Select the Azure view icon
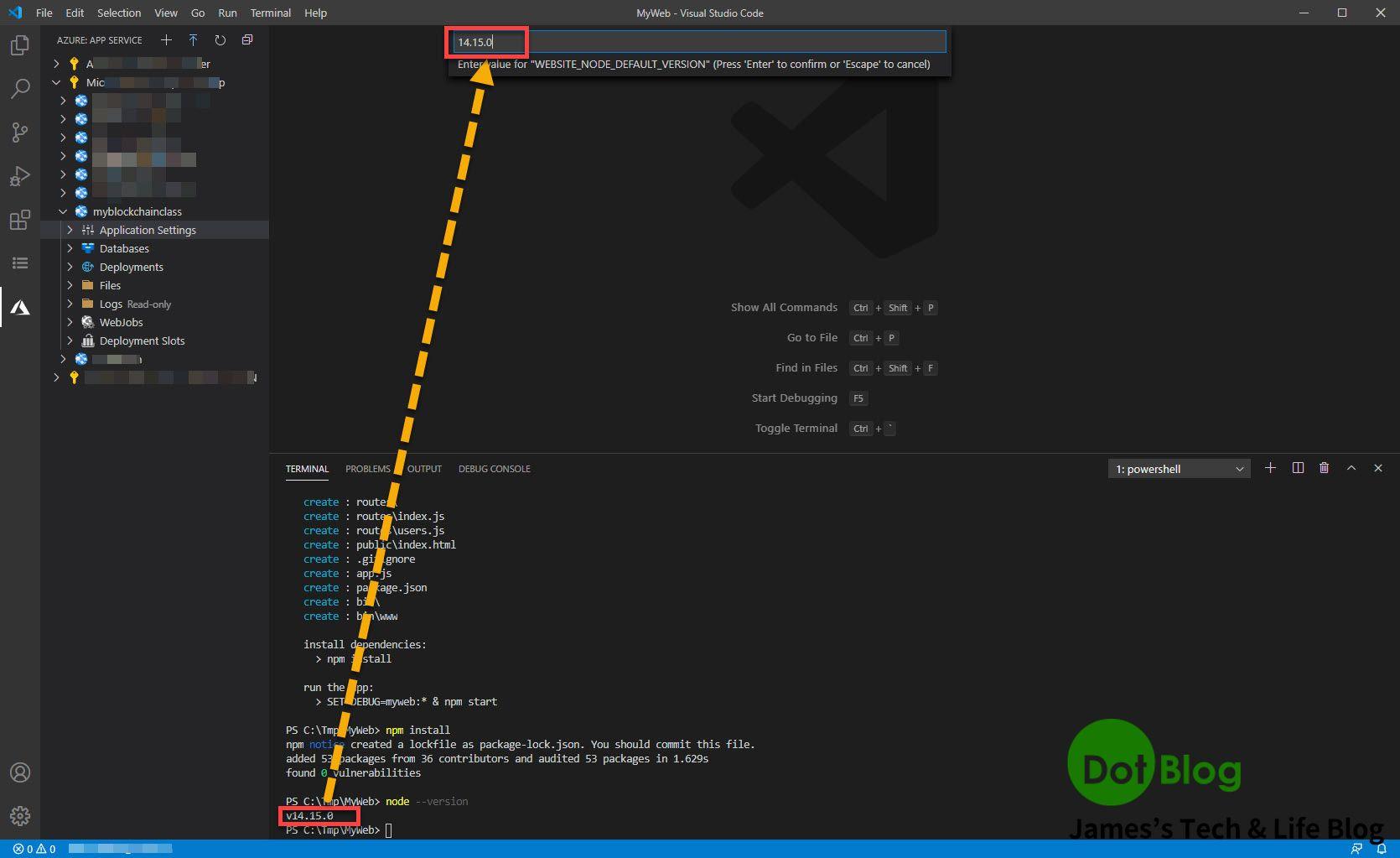The width and height of the screenshot is (1400, 858). (20, 308)
